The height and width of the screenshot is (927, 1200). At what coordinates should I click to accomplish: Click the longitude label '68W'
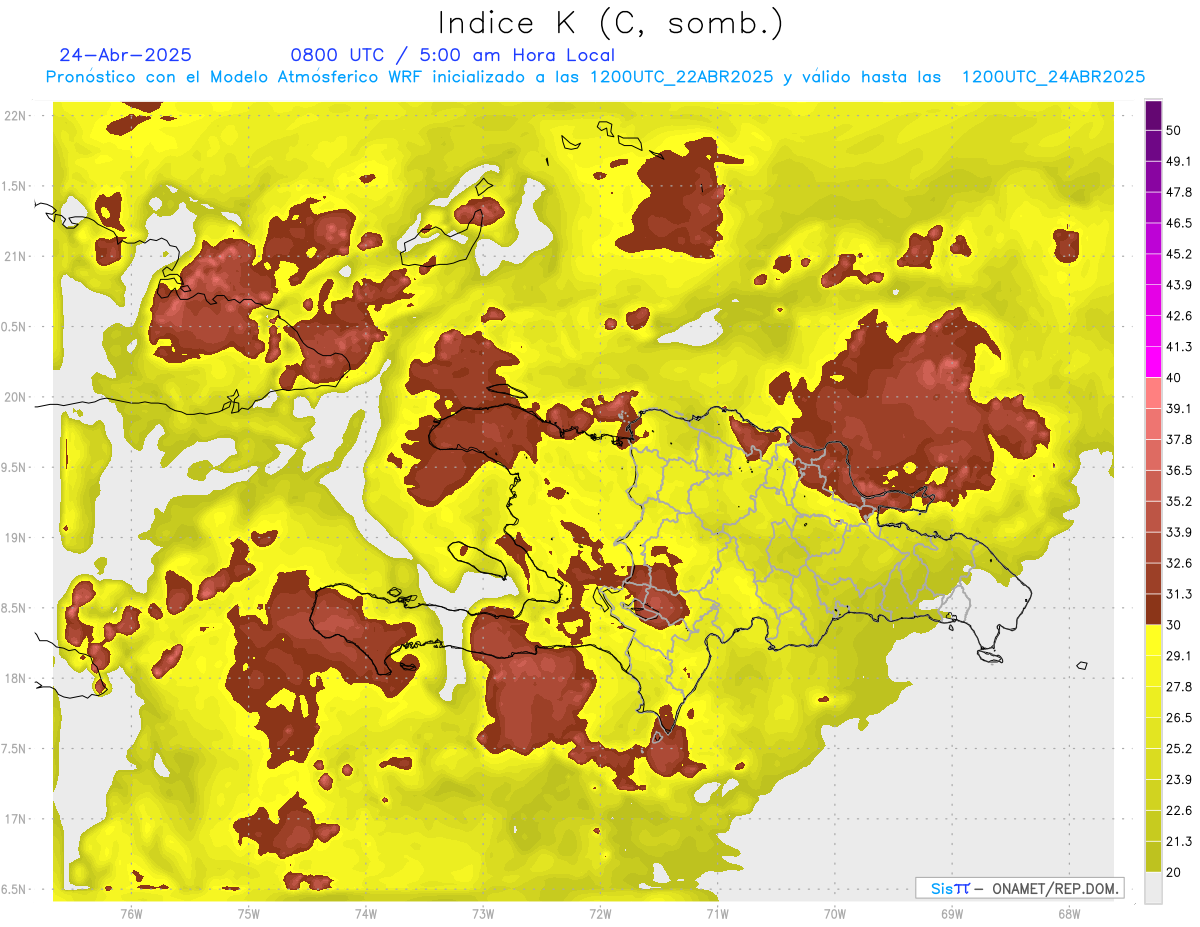(x=1068, y=913)
